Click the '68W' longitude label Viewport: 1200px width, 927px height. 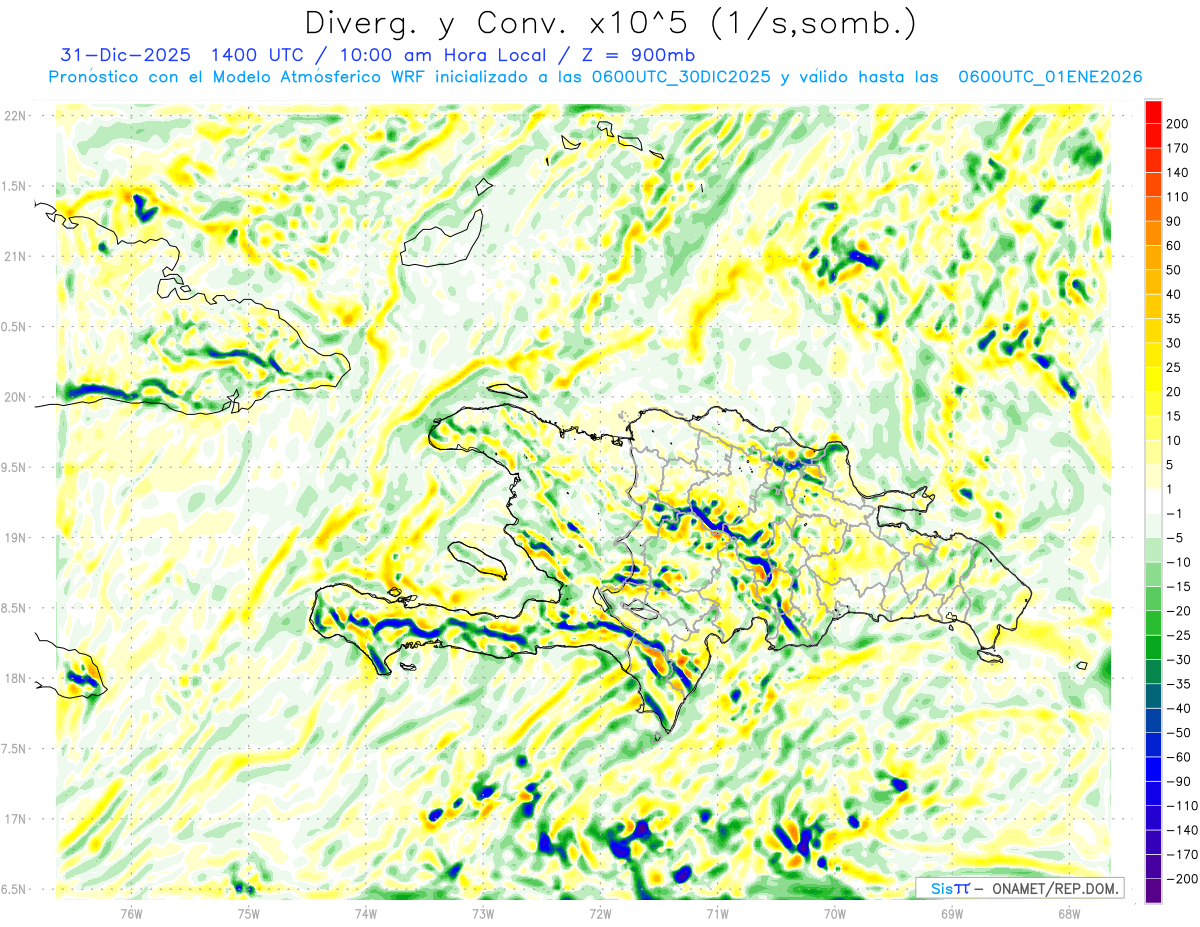[1069, 913]
